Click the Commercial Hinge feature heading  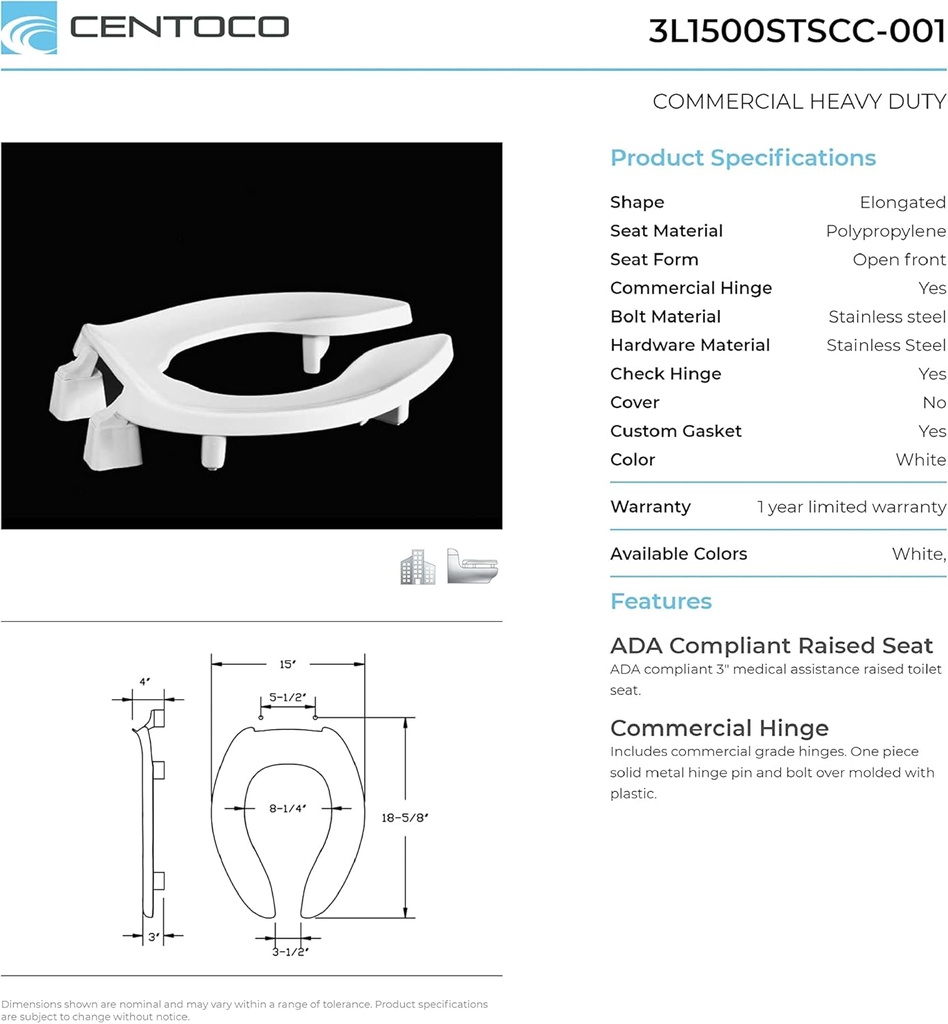pyautogui.click(x=719, y=728)
